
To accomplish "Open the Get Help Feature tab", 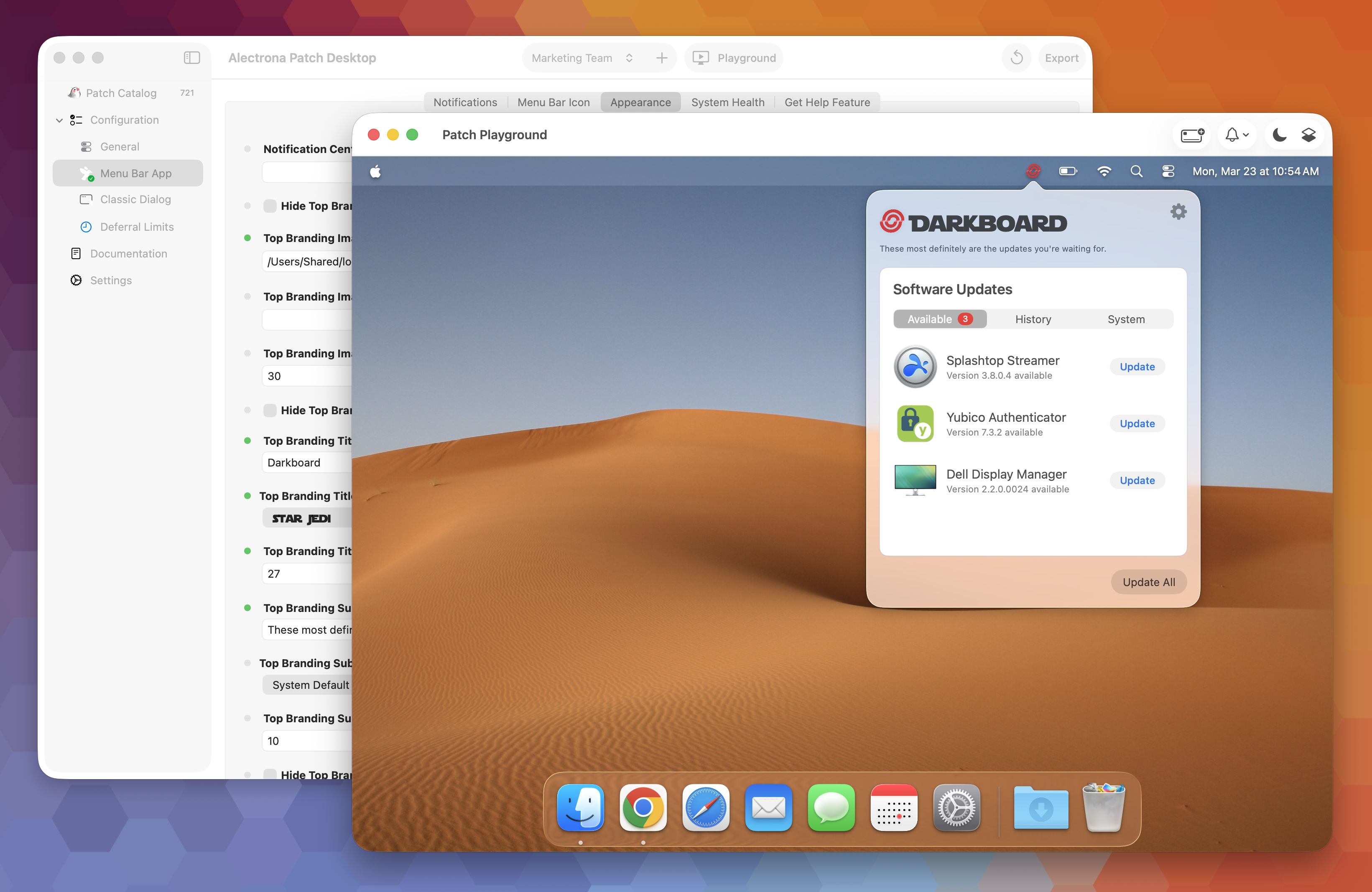I will pyautogui.click(x=827, y=102).
